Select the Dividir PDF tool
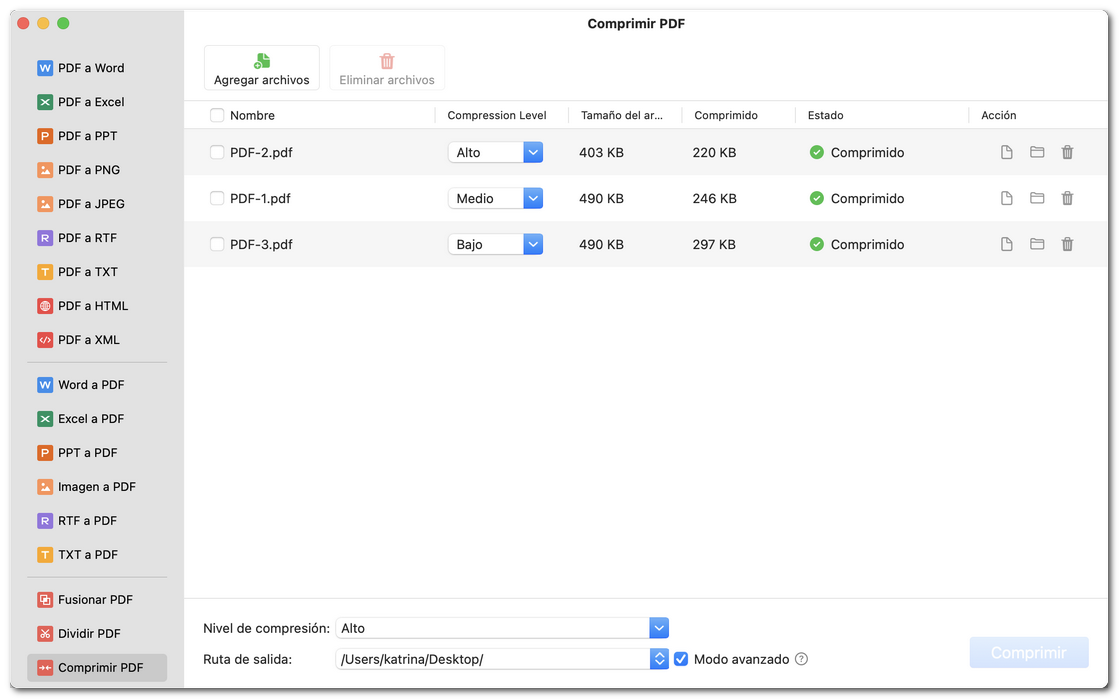 point(88,633)
